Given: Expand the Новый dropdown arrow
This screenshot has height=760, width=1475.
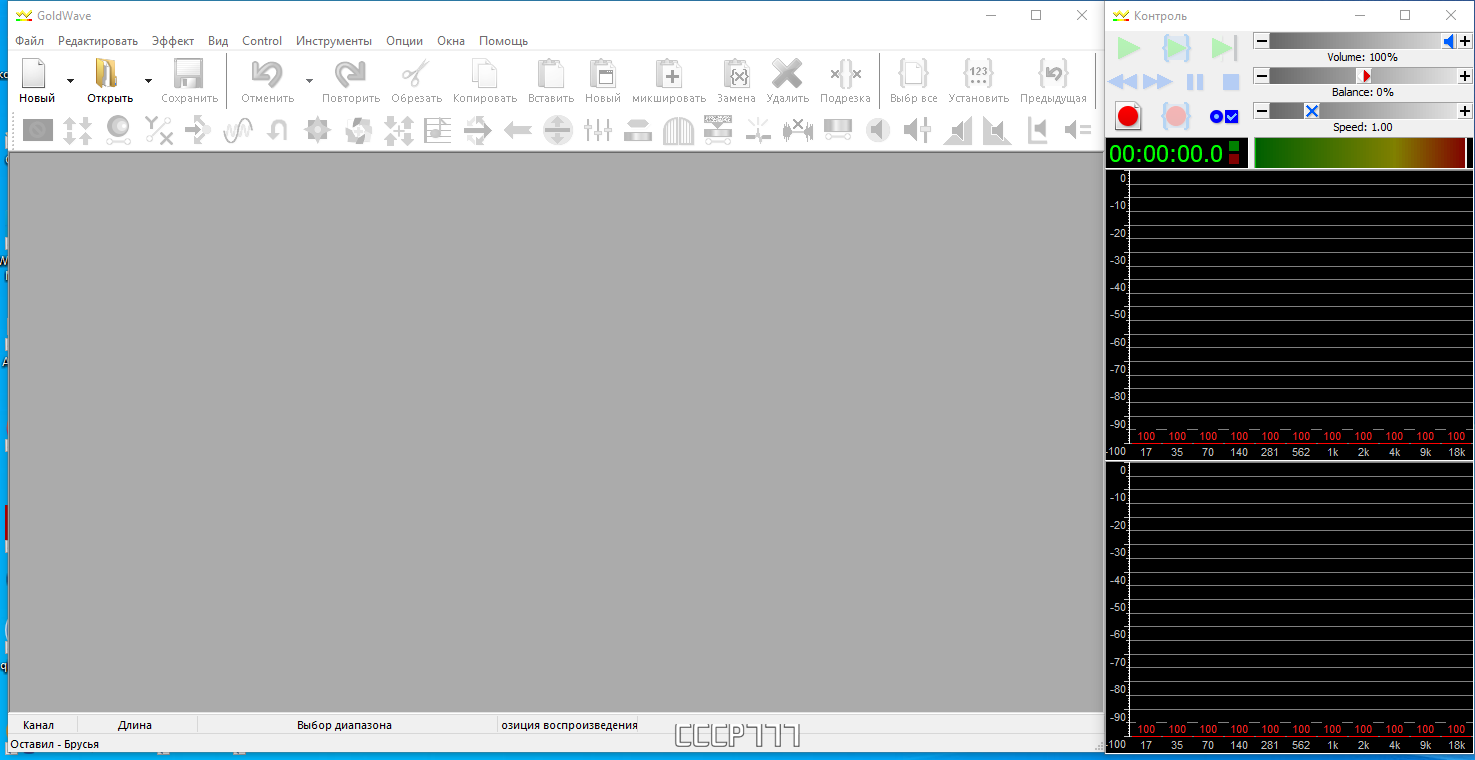Looking at the screenshot, I should [70, 81].
